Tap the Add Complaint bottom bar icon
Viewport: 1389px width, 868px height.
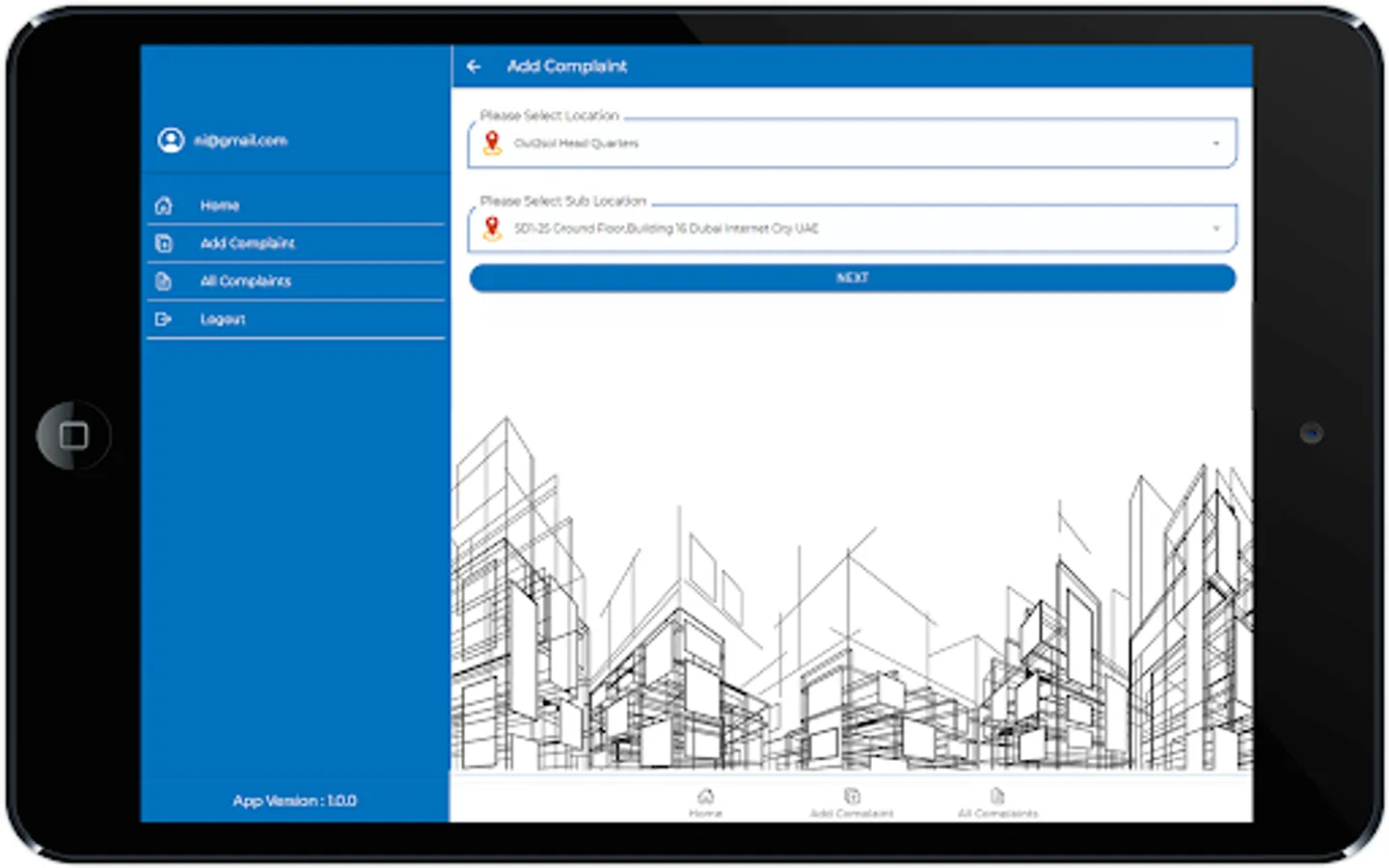(x=852, y=797)
